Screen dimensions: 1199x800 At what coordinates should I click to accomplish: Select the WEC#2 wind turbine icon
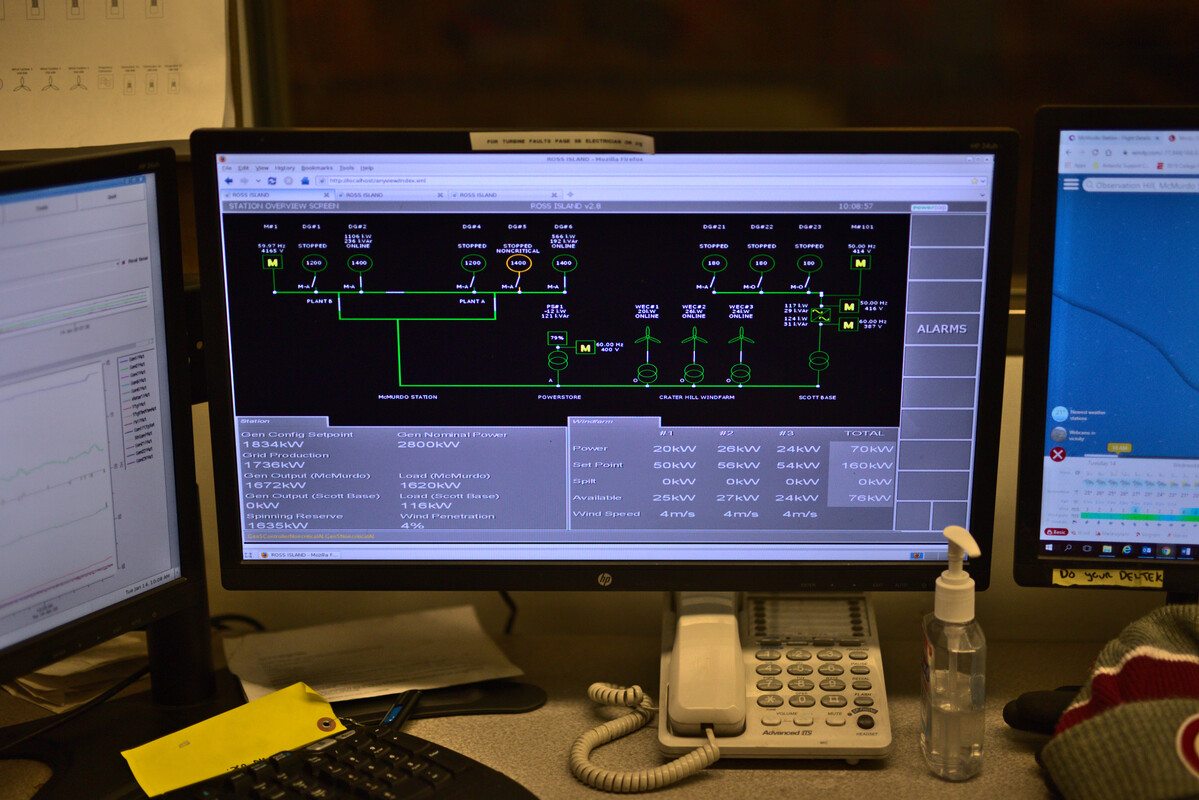tap(694, 338)
